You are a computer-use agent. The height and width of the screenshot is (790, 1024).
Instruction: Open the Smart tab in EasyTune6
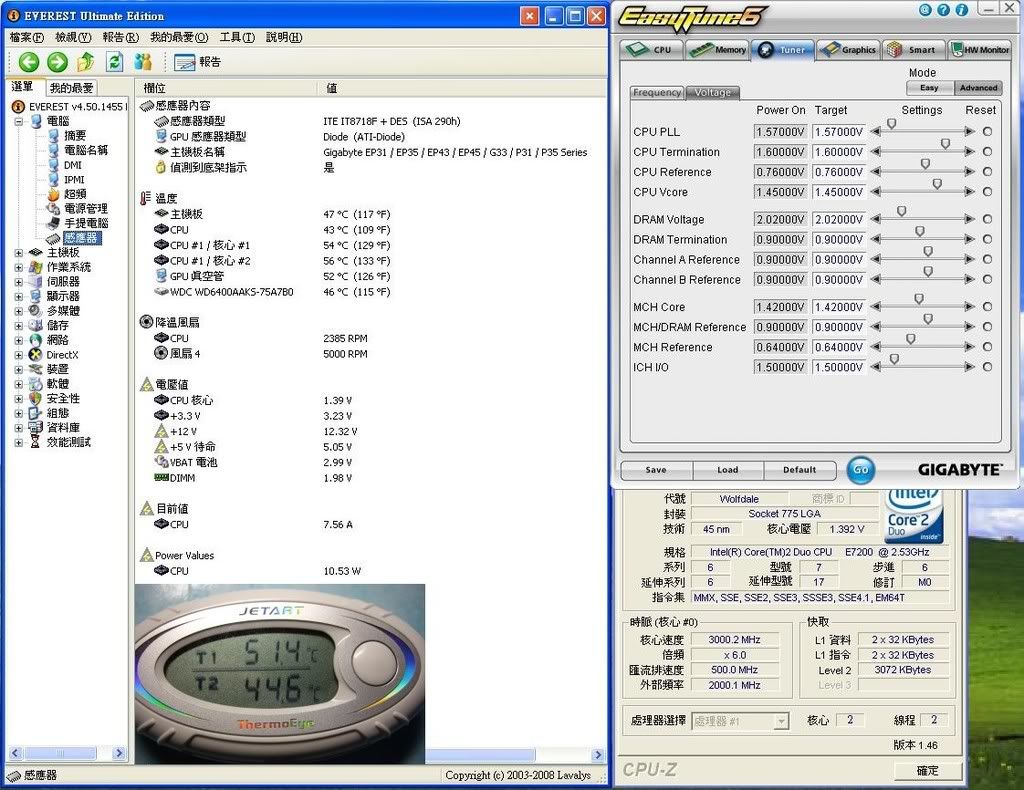click(914, 50)
